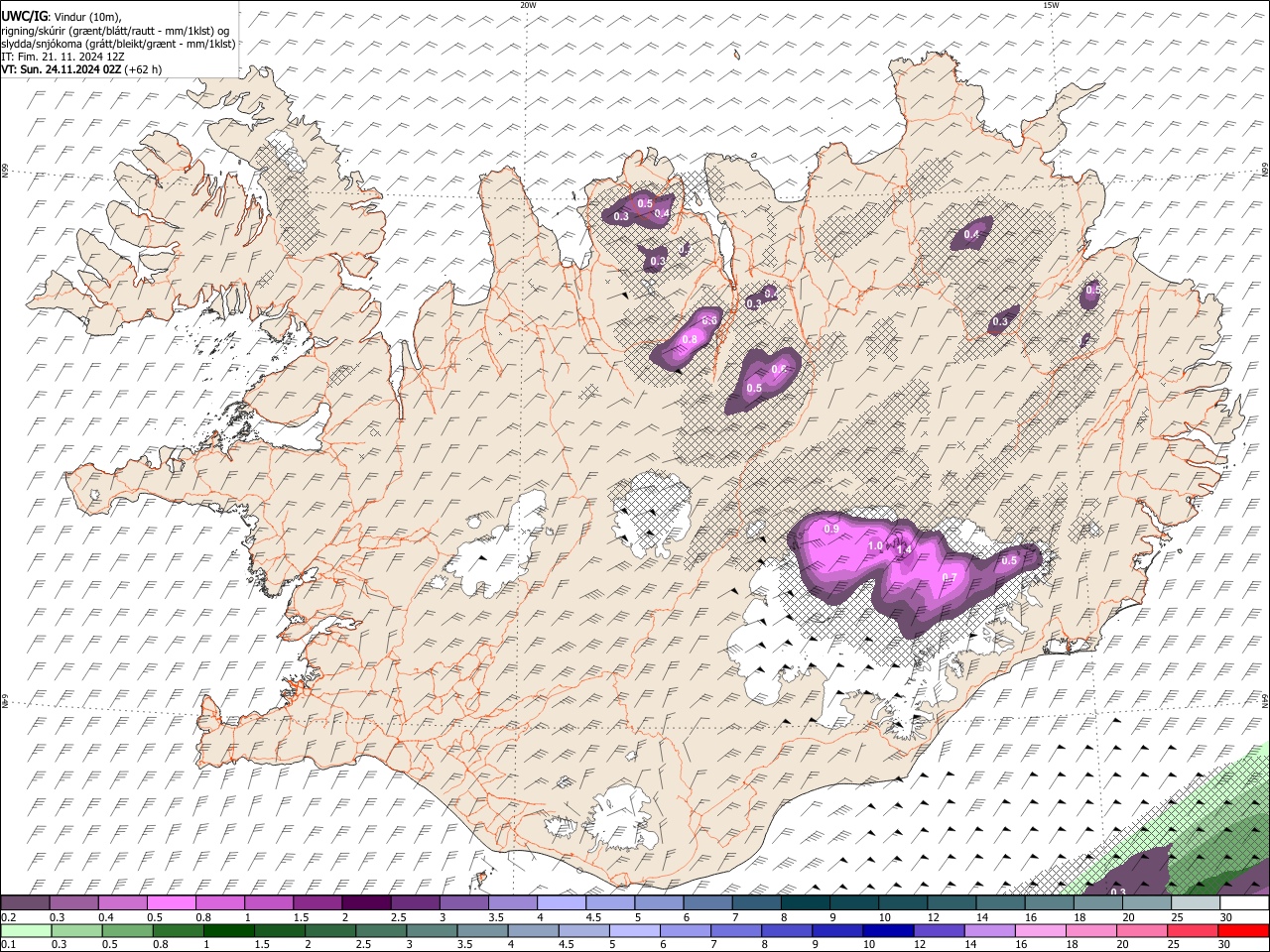Click the 'VT: Sun. 24.11.2024 02Z (+62 h)' line

pos(81,69)
